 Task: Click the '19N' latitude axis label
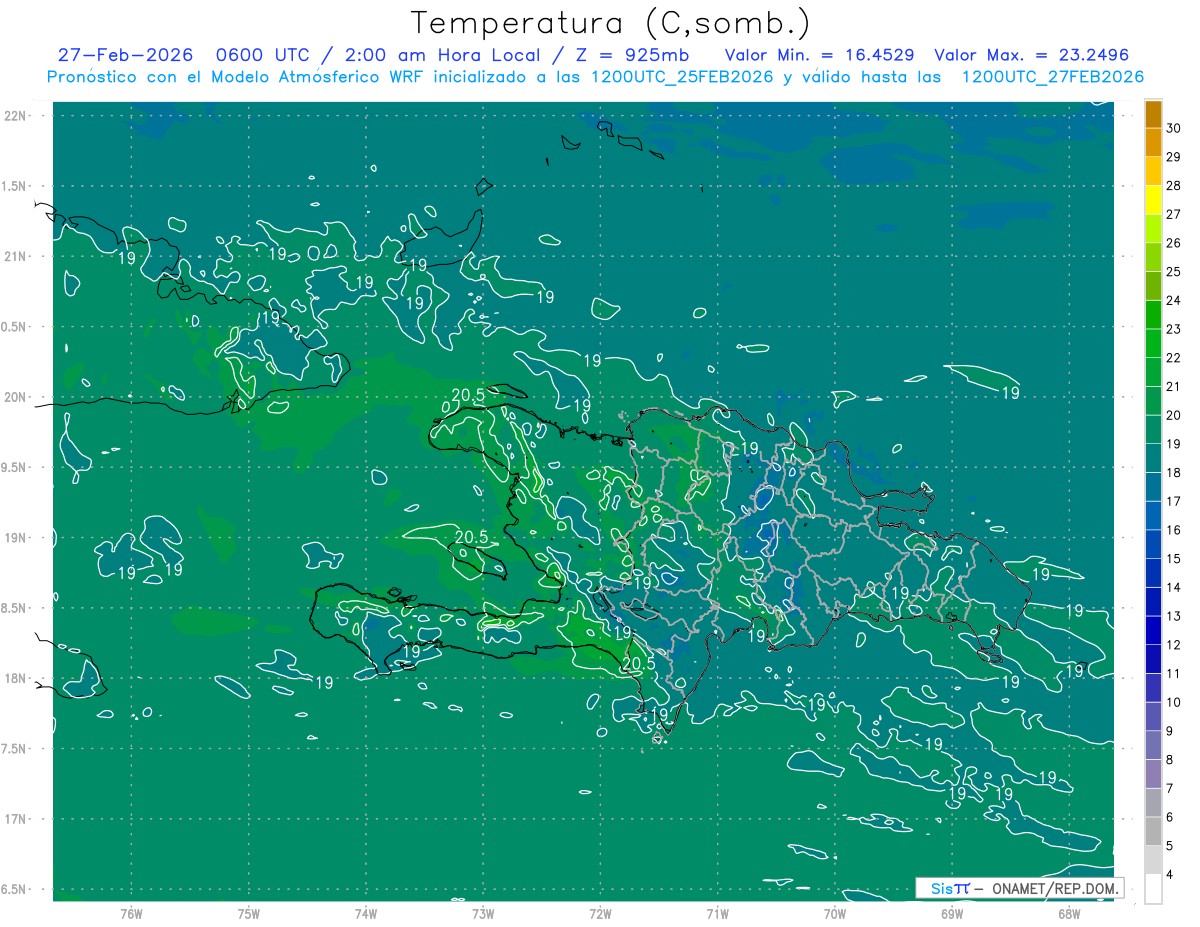click(14, 538)
